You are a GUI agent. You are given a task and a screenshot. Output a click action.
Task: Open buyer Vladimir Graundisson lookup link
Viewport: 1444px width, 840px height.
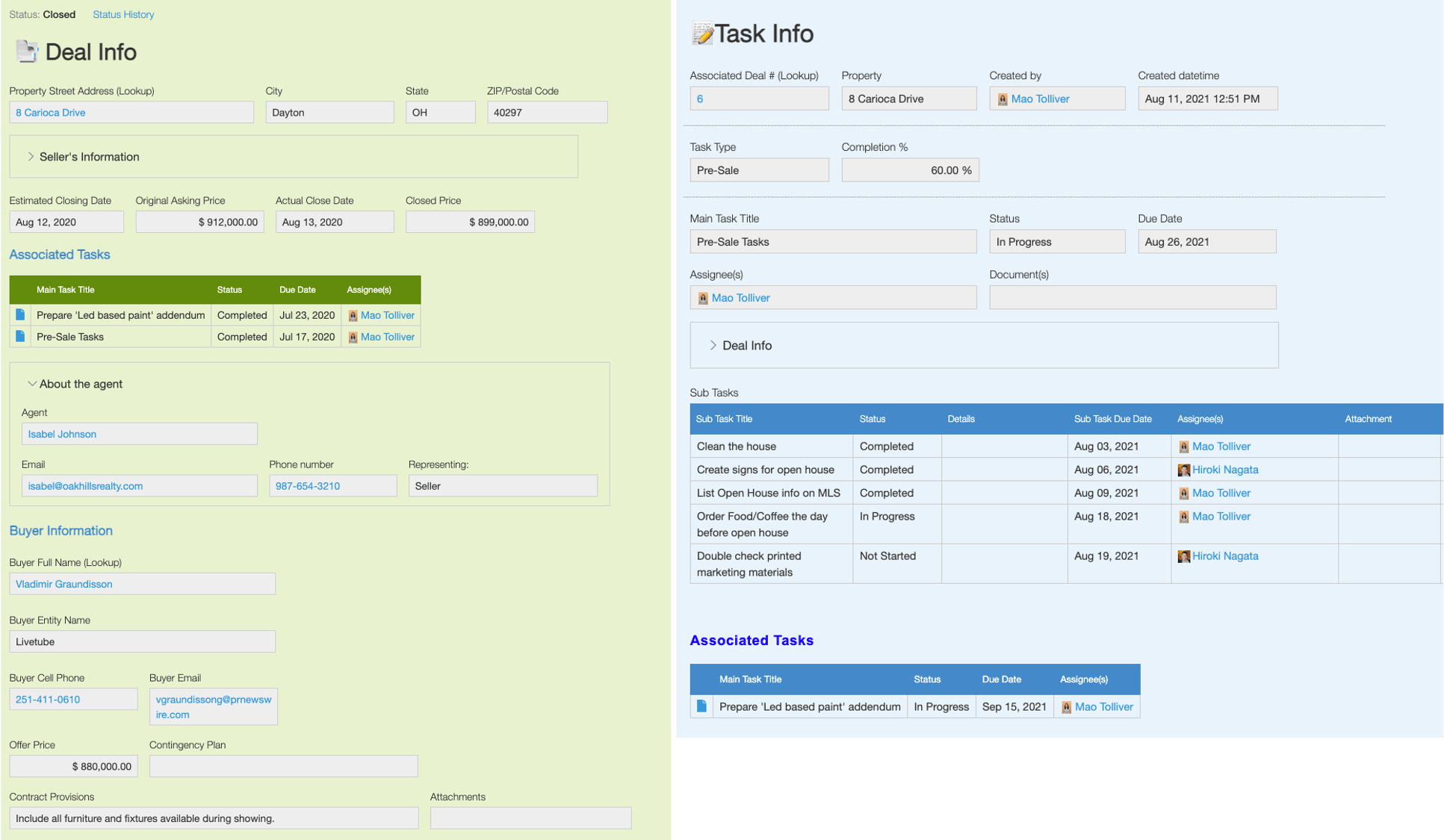pyautogui.click(x=63, y=584)
